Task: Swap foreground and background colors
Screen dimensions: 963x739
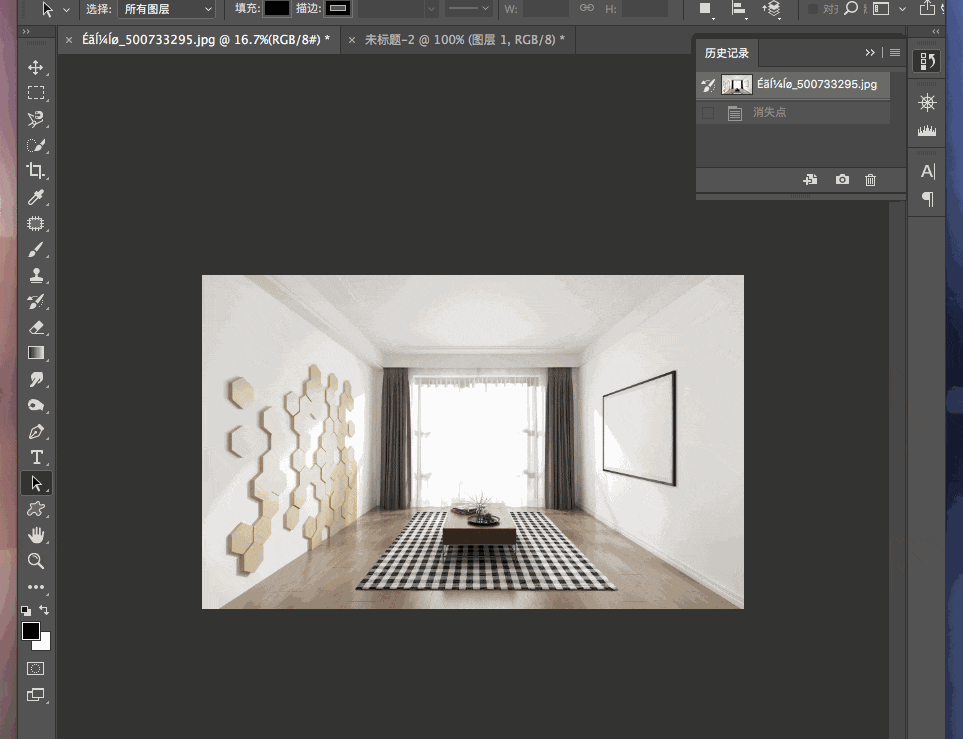Action: [x=44, y=610]
